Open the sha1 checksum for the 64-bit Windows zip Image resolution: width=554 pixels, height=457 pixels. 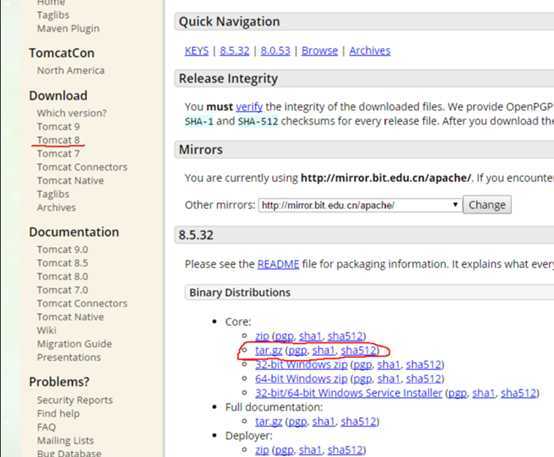(x=388, y=379)
